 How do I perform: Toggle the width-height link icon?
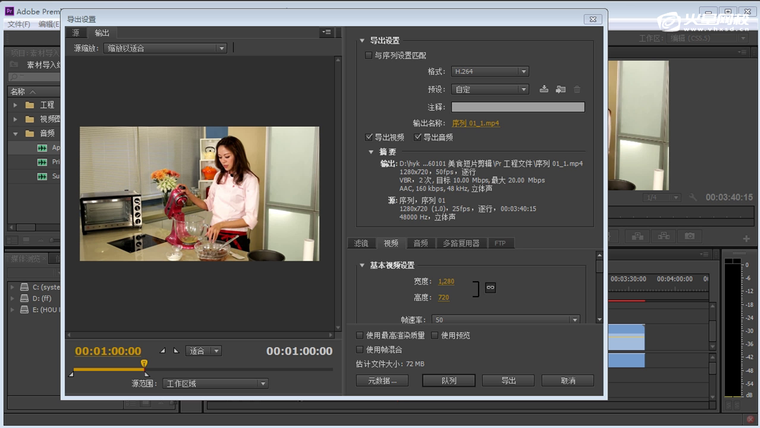tap(490, 288)
